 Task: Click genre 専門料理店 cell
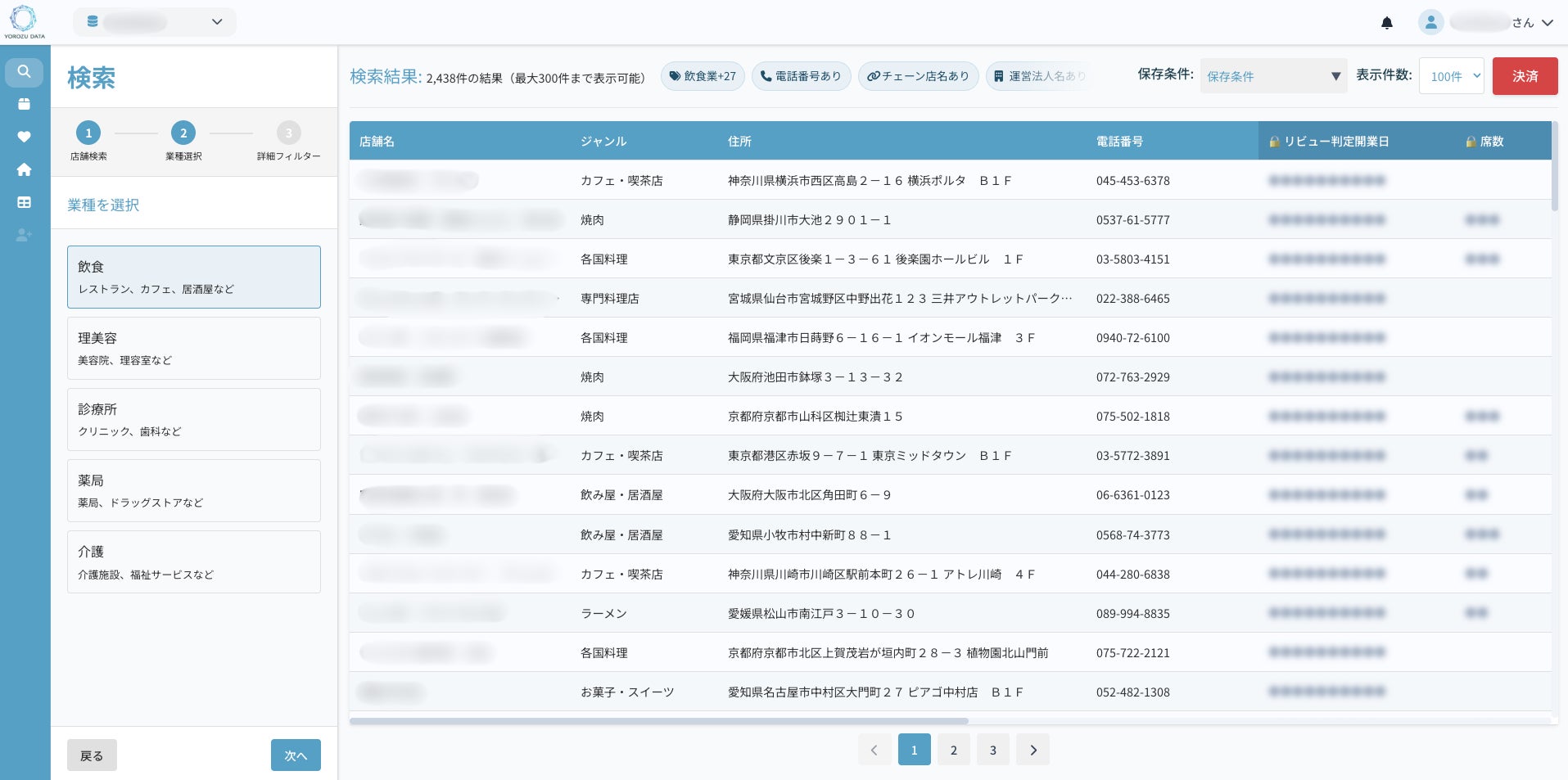tap(610, 299)
